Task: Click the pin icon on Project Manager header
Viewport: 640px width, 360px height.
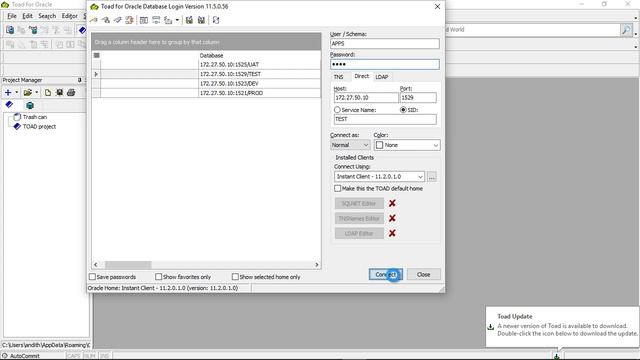Action: click(x=80, y=80)
